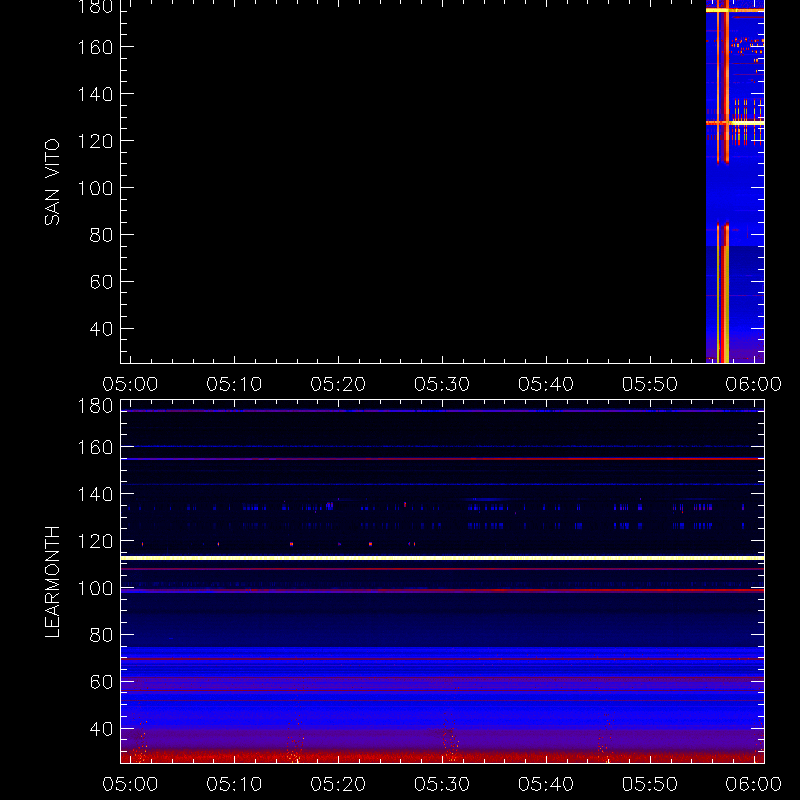
Task: Select San Vito plot's 05:20 time label
Action: coord(338,384)
